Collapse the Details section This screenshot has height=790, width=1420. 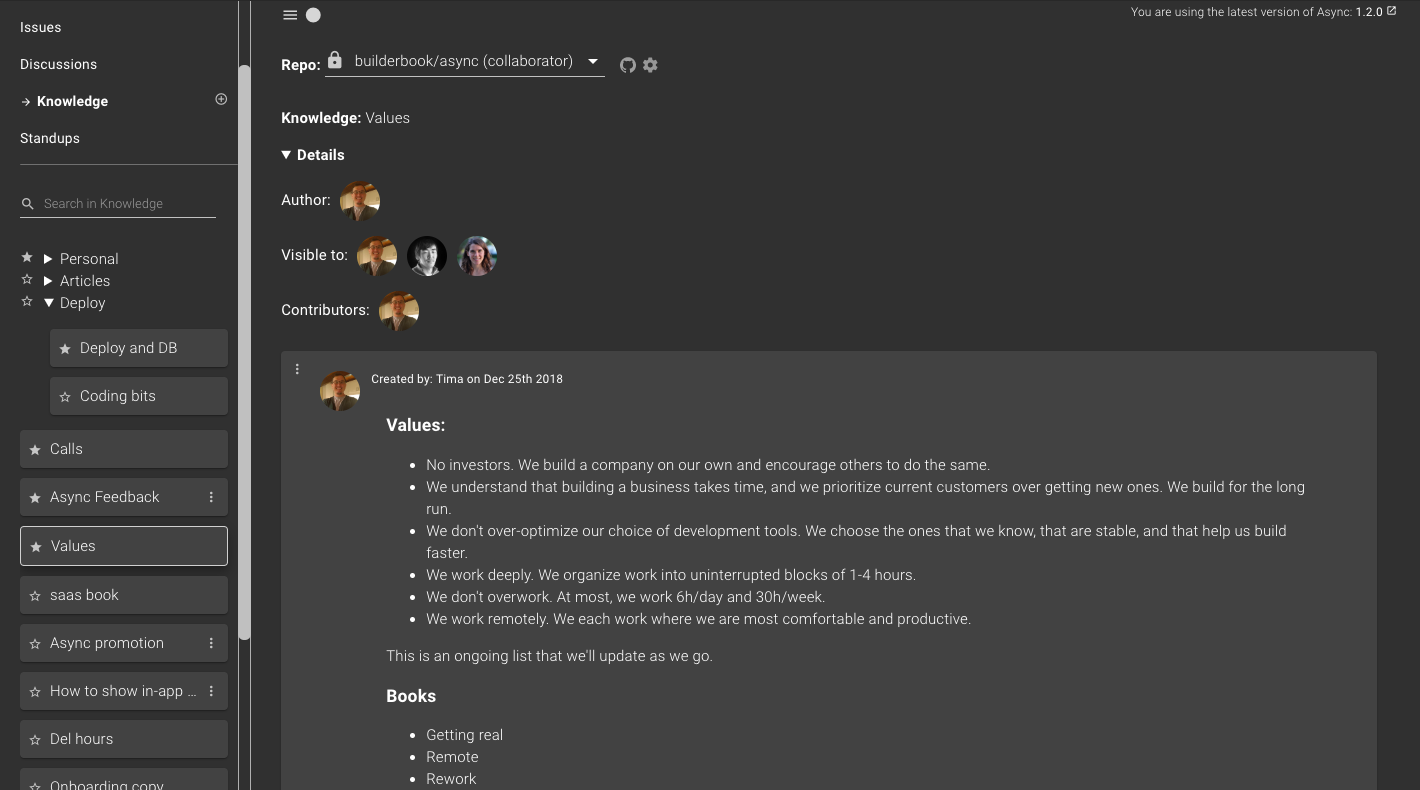[x=286, y=154]
